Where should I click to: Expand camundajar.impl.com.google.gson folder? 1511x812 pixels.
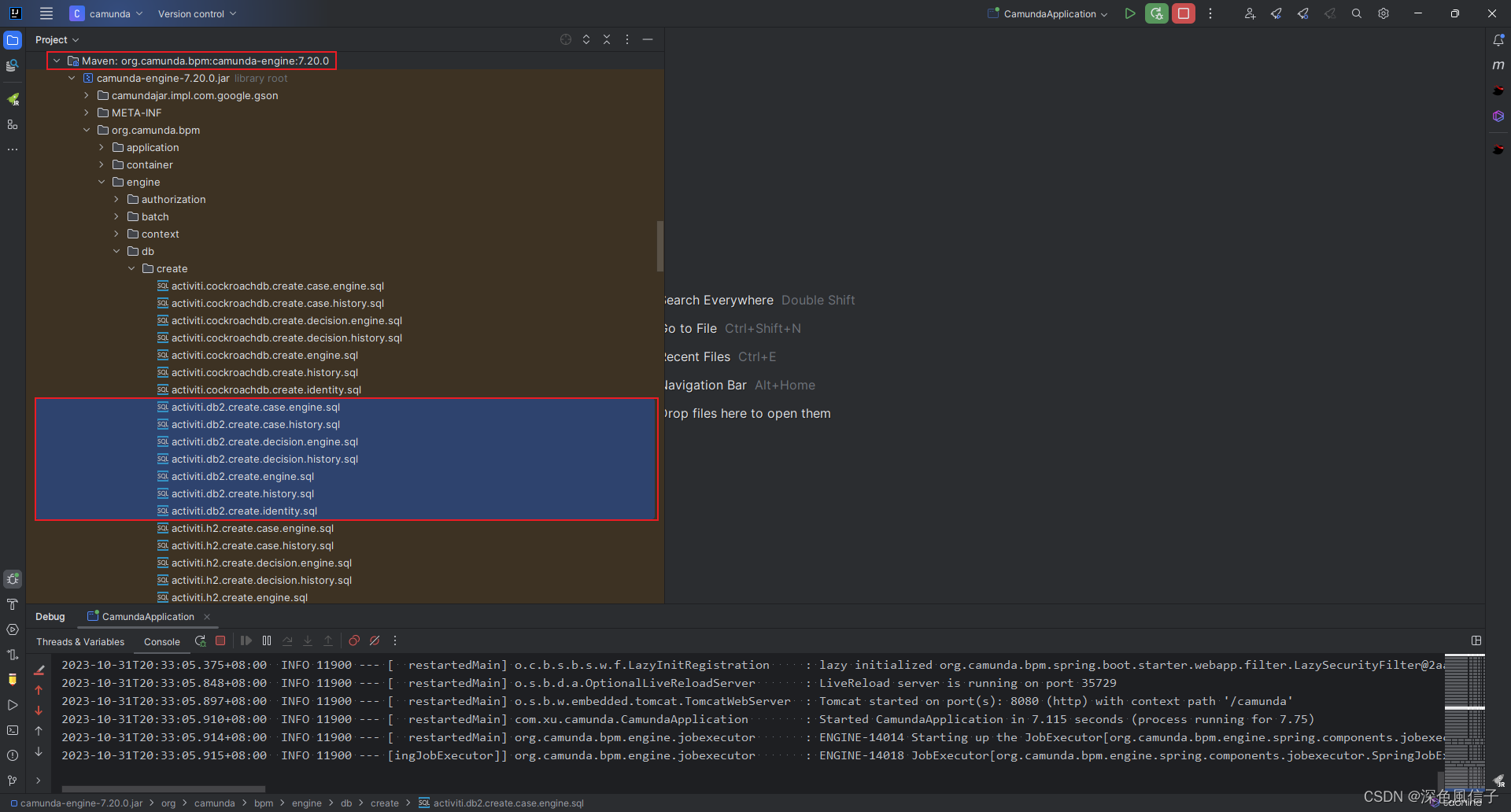tap(87, 95)
